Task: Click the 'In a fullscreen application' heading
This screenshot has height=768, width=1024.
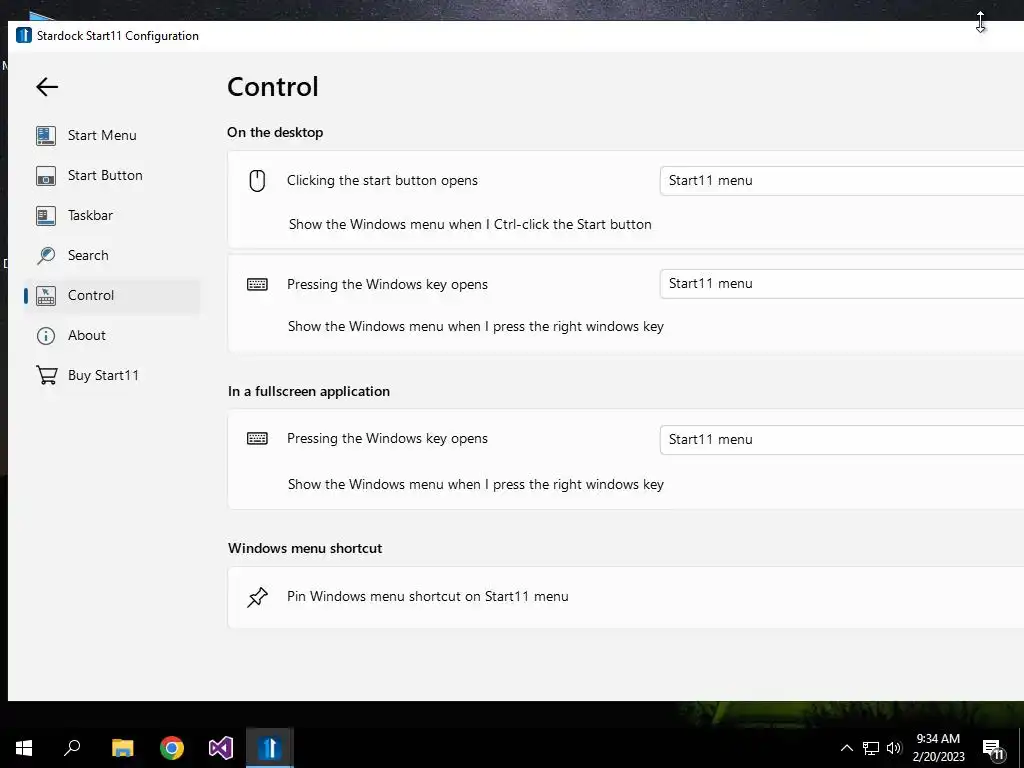Action: pos(308,391)
